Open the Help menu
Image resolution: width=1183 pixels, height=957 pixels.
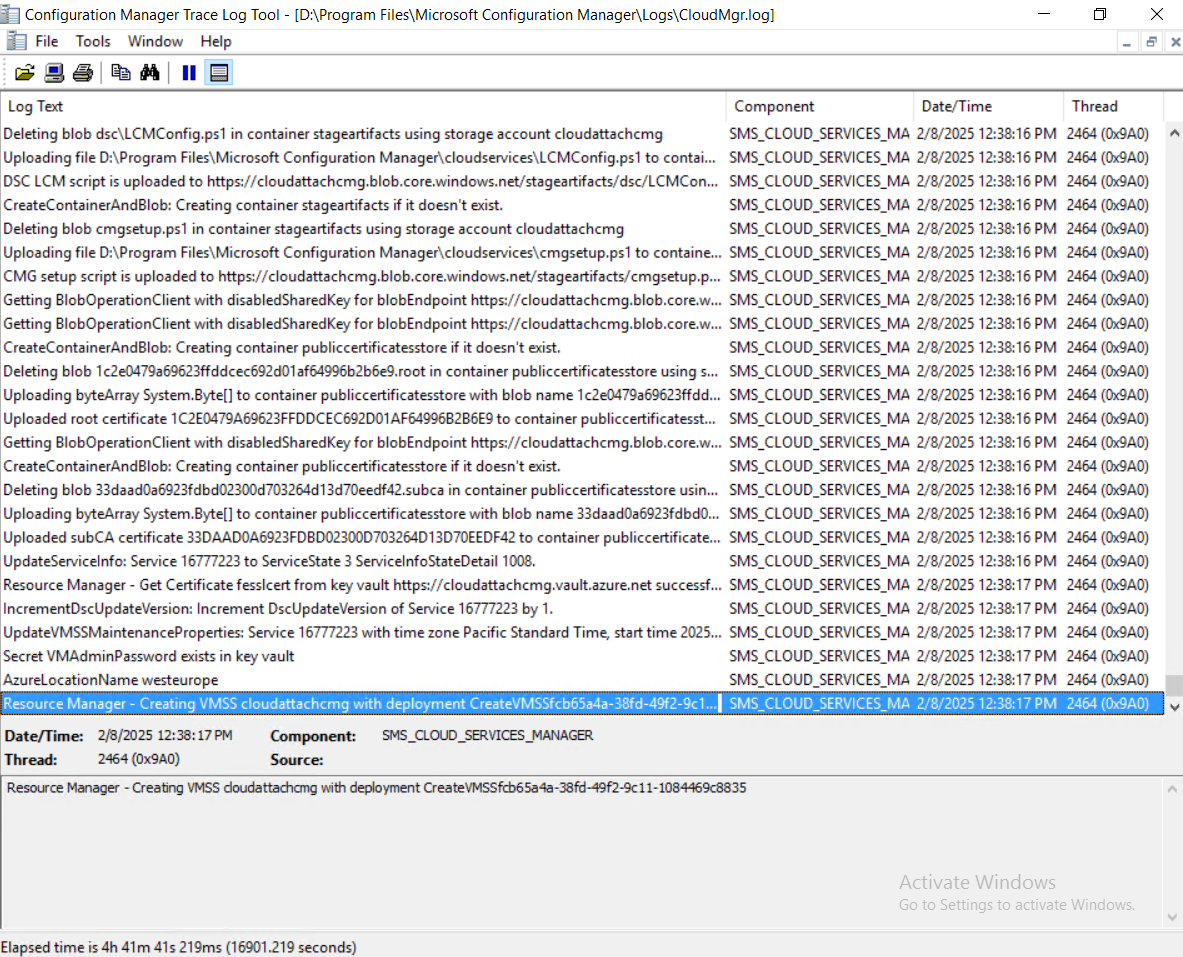pos(216,42)
